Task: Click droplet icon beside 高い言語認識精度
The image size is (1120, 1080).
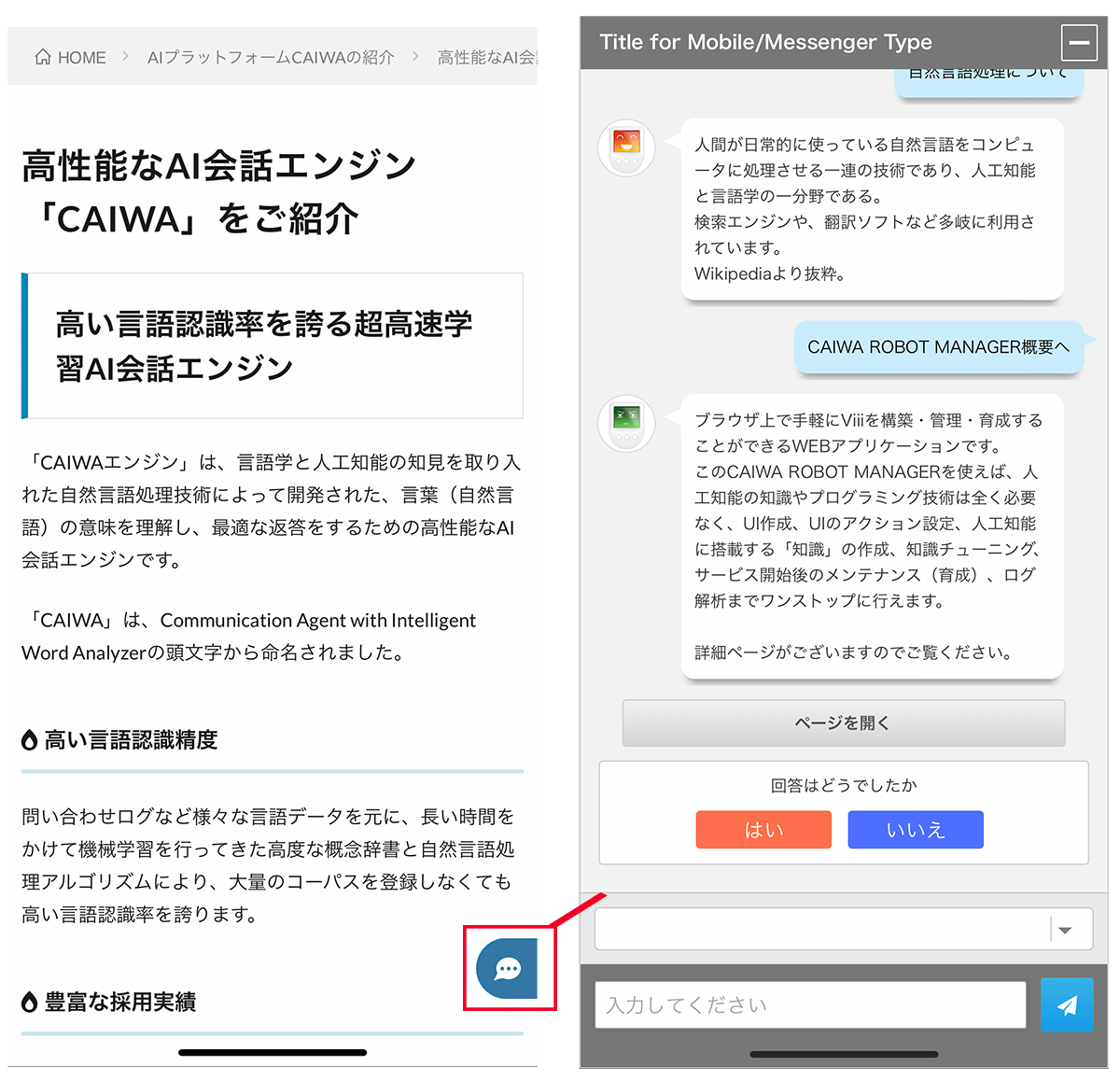Action: click(x=30, y=740)
